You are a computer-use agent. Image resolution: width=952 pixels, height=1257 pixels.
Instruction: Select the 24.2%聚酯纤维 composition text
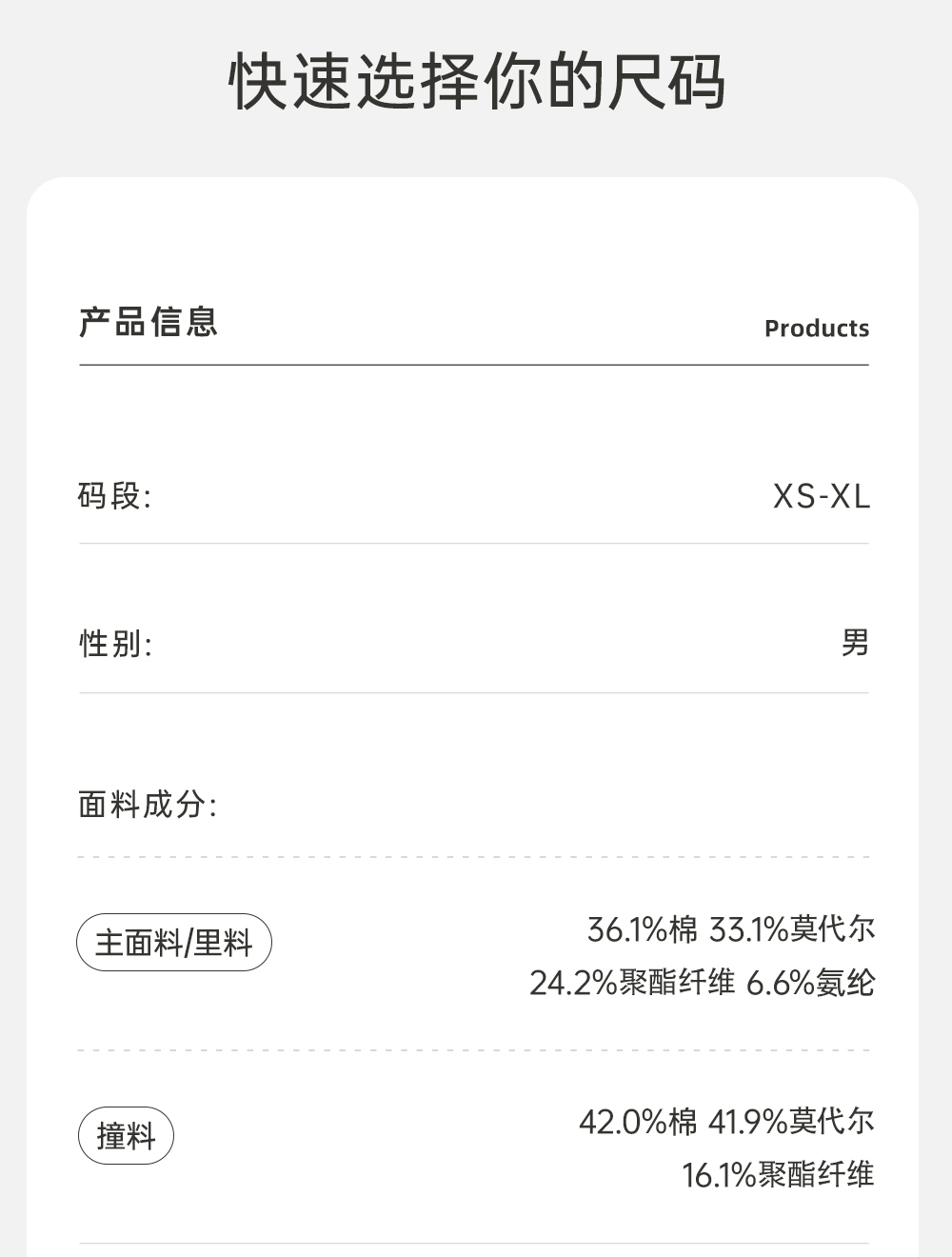[631, 983]
